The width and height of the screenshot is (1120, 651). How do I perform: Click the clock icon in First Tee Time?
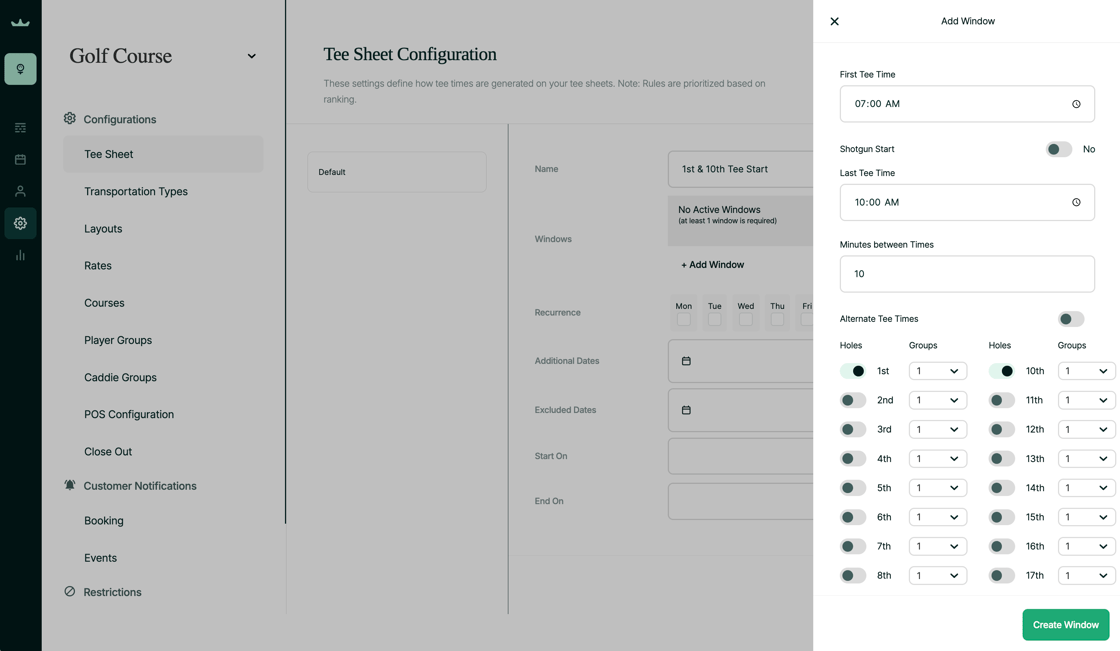click(1076, 104)
